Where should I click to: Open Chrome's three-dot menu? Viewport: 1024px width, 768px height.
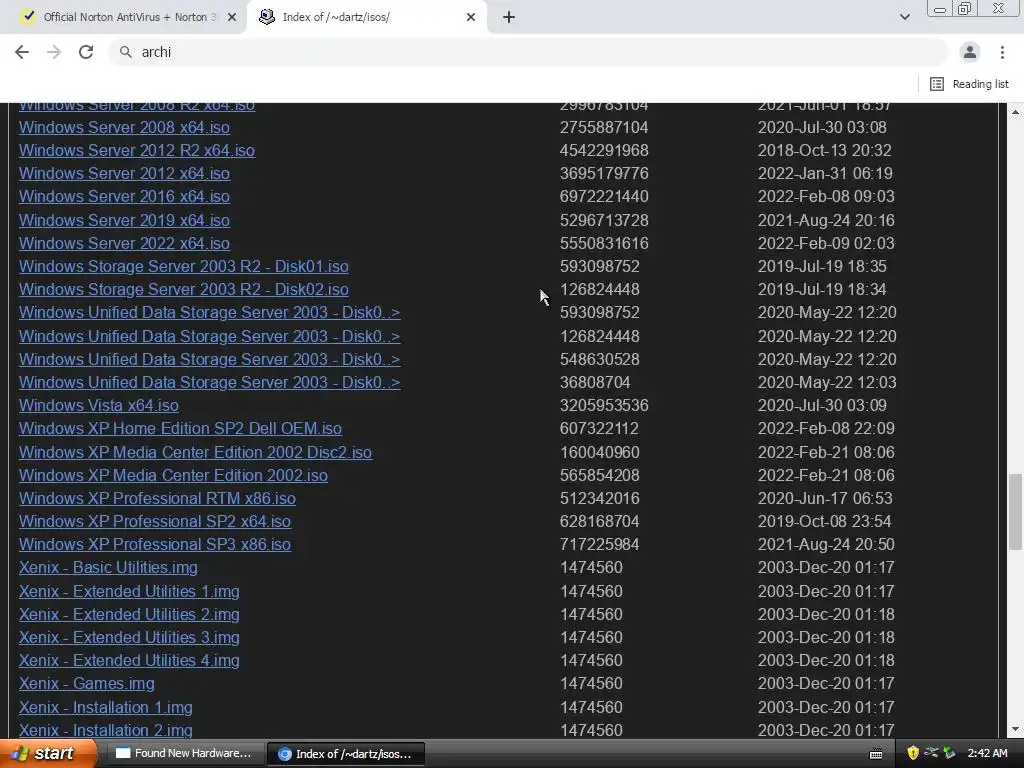(x=1002, y=52)
